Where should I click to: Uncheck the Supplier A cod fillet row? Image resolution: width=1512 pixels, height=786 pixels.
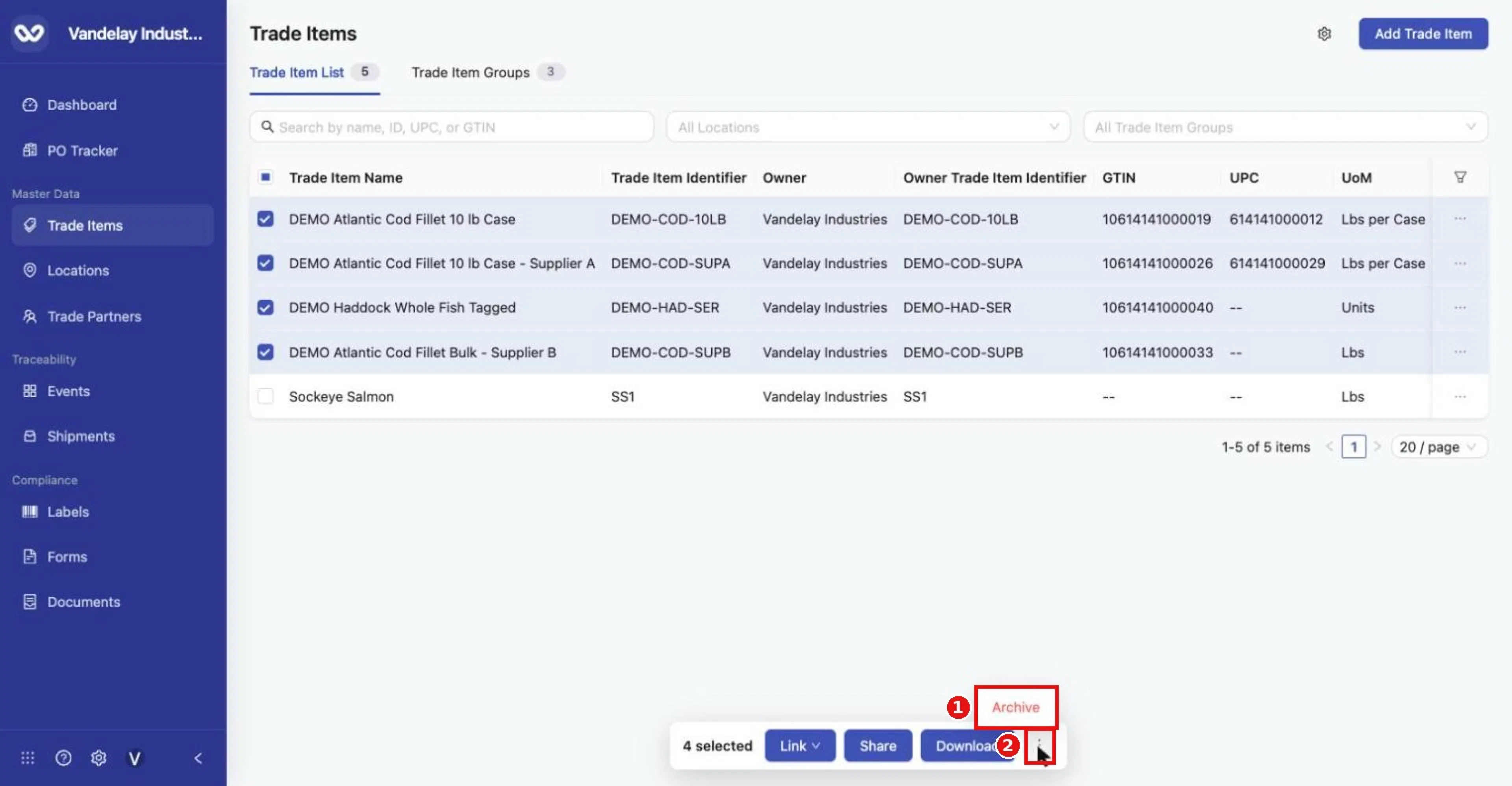click(x=265, y=263)
